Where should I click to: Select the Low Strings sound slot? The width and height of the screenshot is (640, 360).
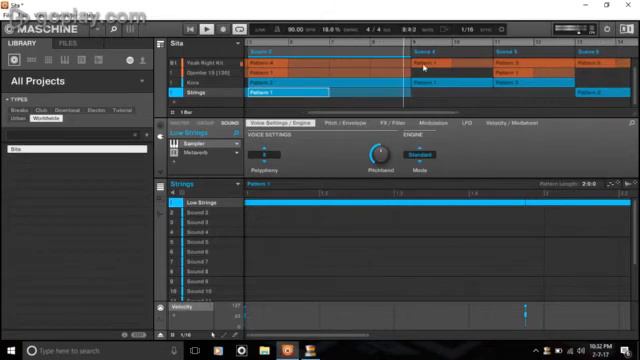coord(206,203)
